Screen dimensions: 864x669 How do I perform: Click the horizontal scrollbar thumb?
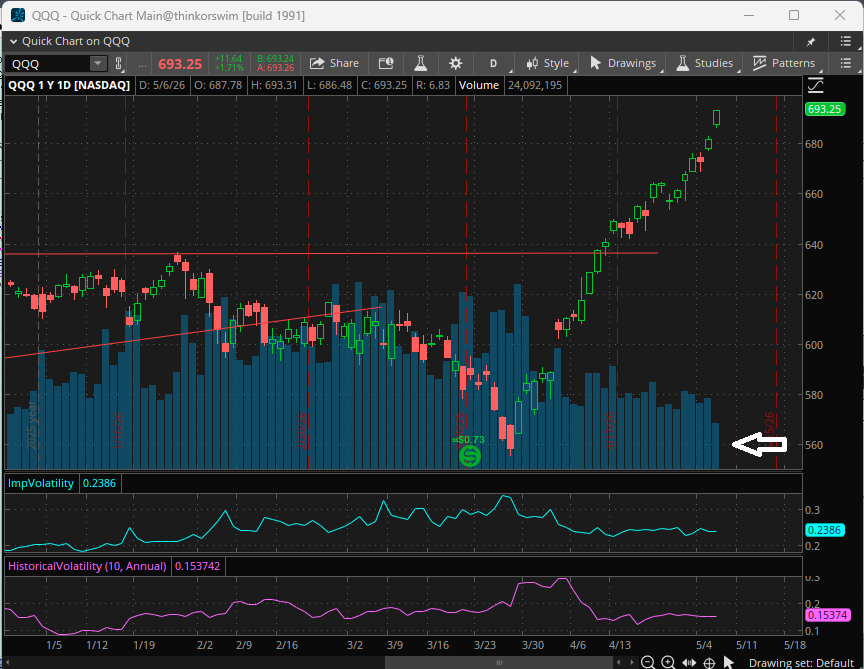498,662
